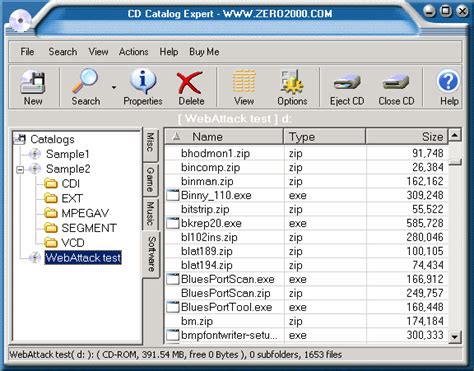Viewport: 474px width, 371px height.
Task: Click the EXT folder icon
Action: click(x=51, y=198)
